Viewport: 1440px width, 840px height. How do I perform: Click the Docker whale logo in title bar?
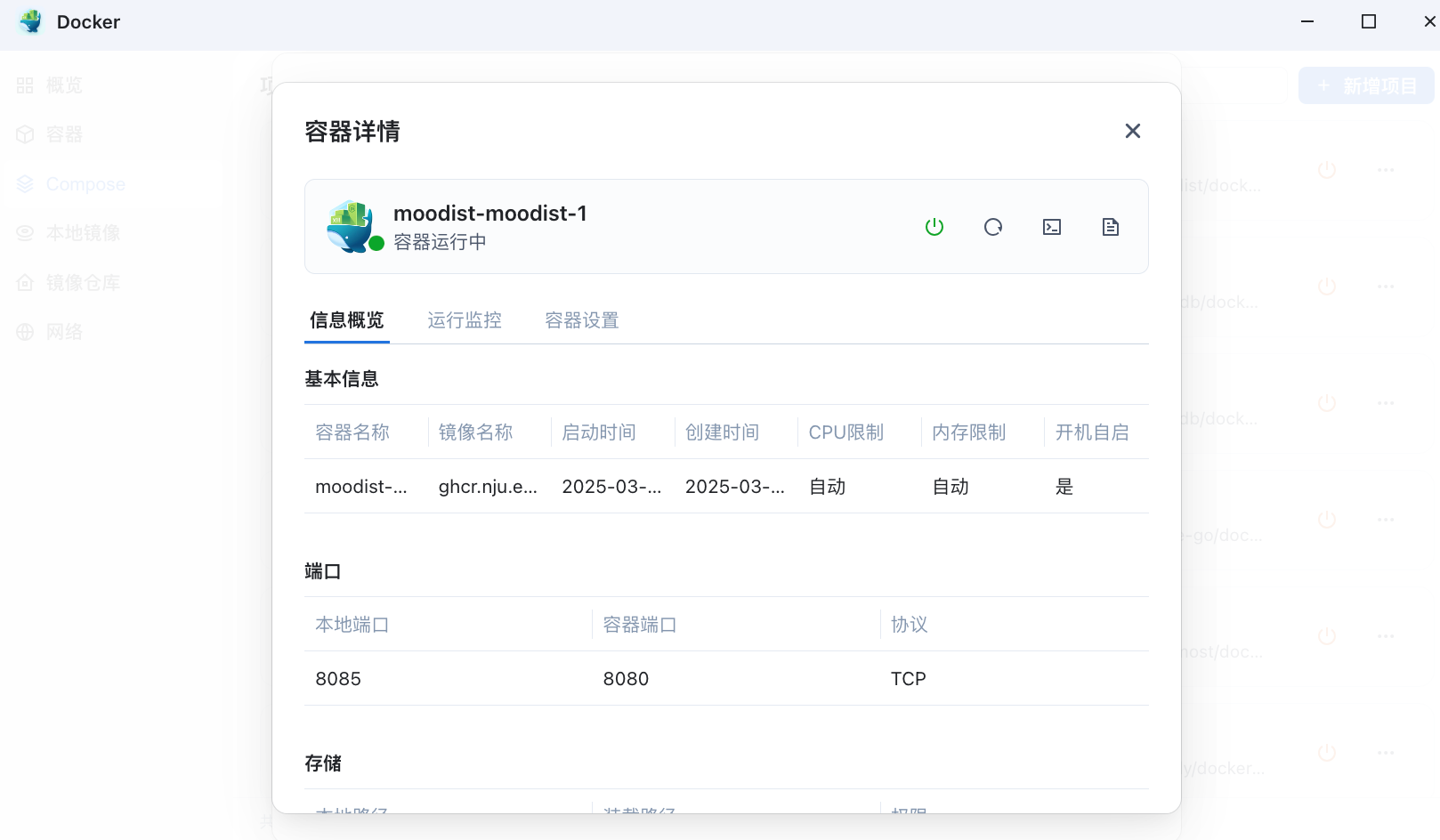[31, 21]
